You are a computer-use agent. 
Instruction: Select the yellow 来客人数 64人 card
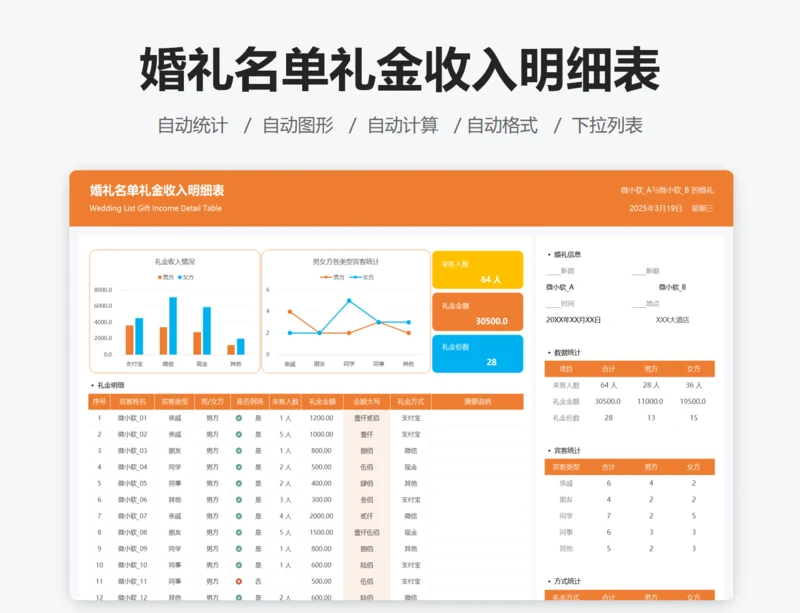(478, 270)
